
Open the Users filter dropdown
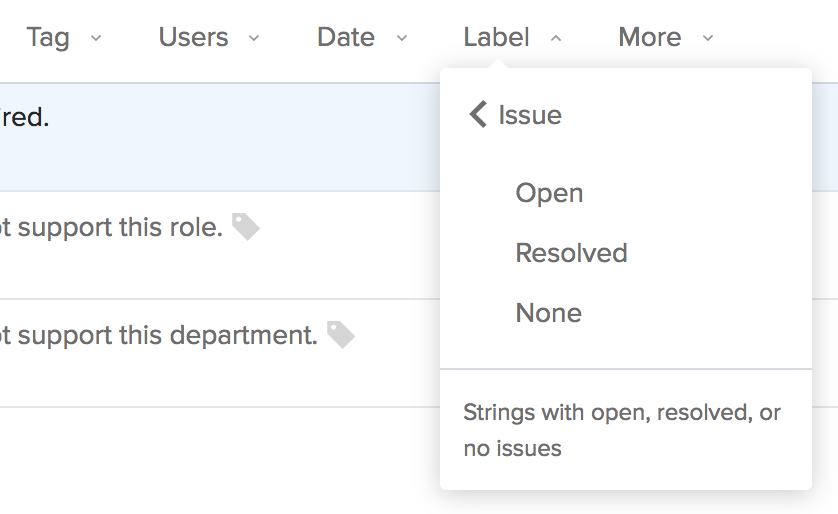pyautogui.click(x=209, y=37)
